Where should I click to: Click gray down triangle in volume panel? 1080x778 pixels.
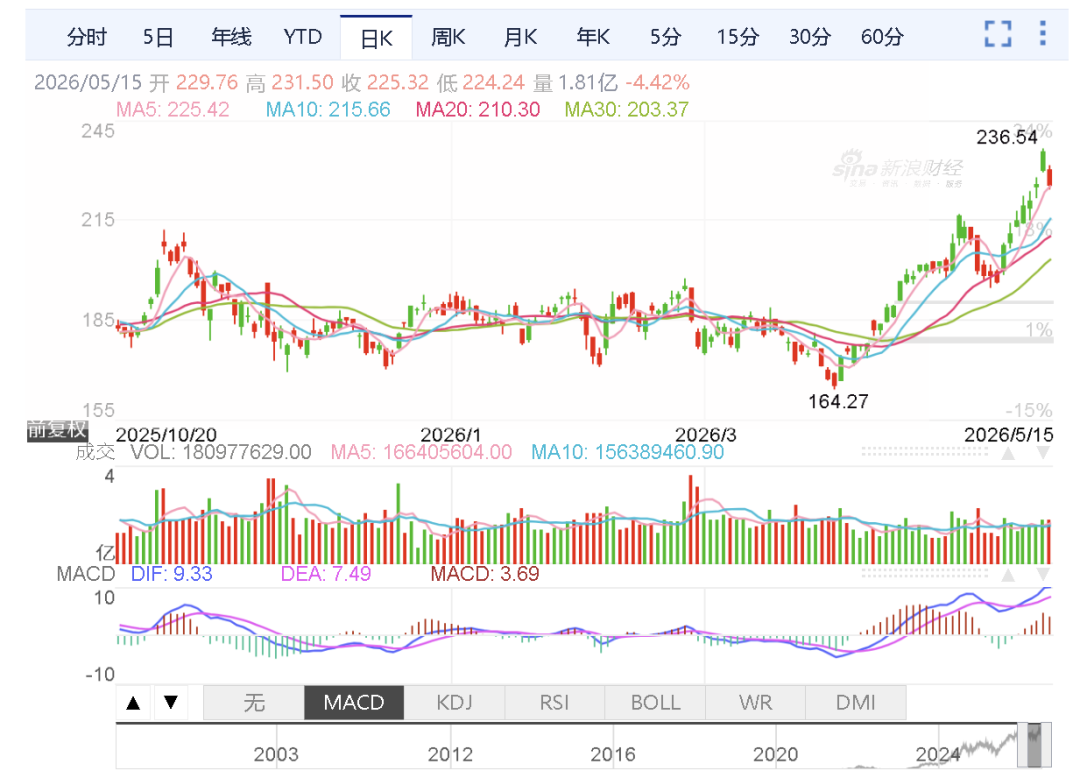(1043, 453)
